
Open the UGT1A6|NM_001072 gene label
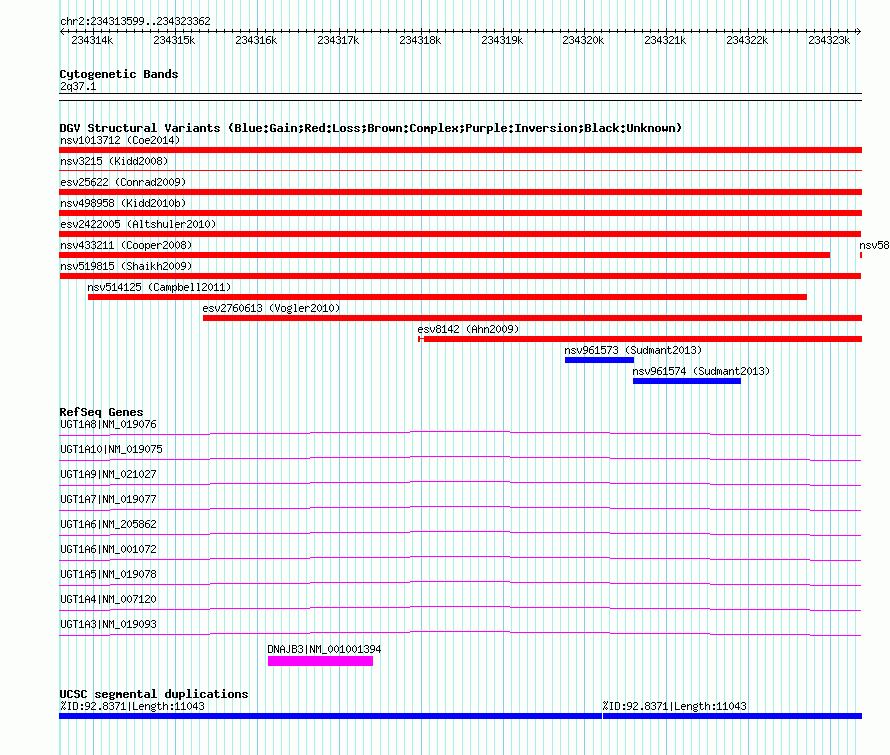108,550
